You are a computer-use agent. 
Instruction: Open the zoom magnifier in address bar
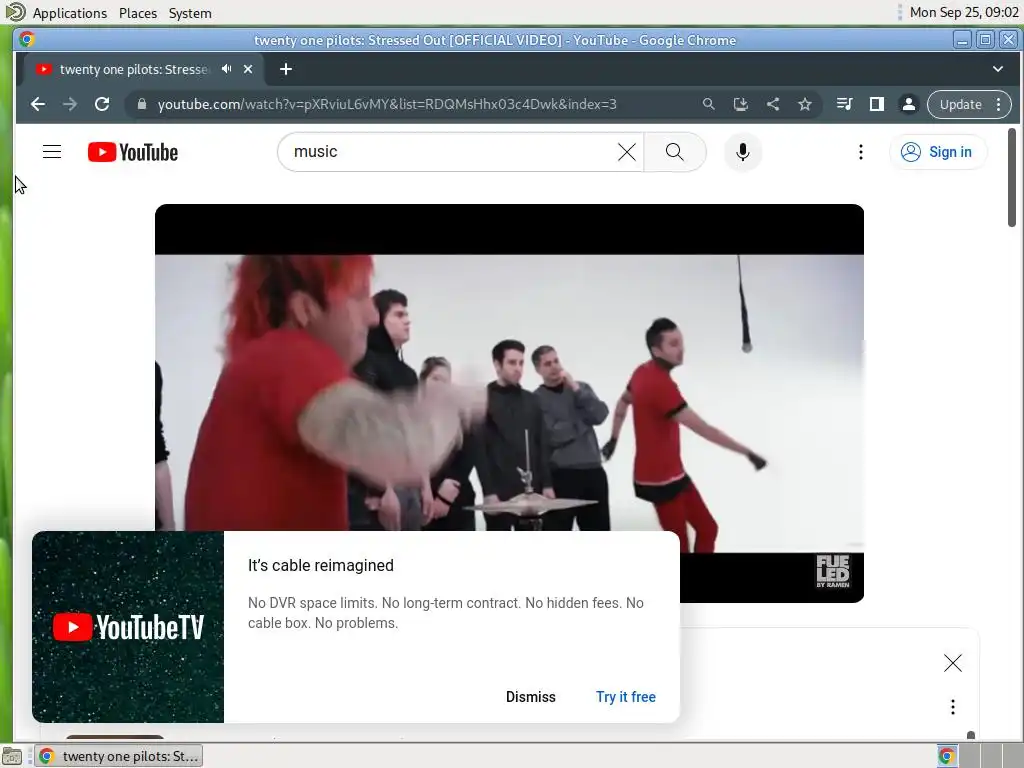pyautogui.click(x=709, y=104)
